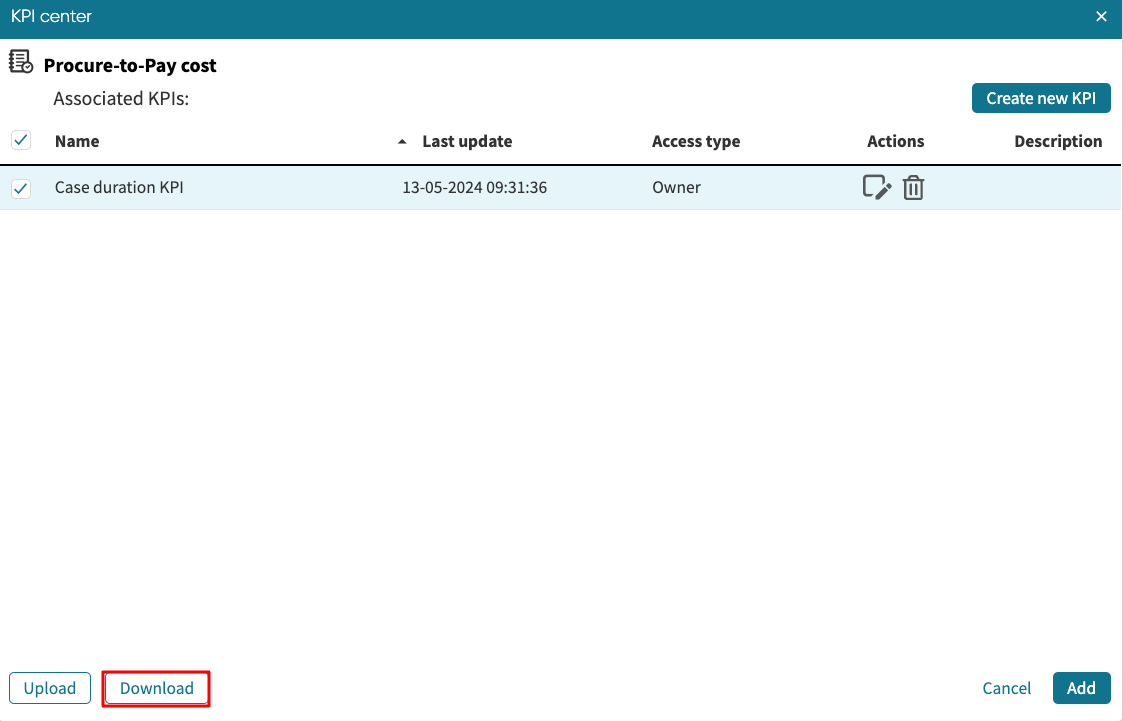Click the Description column header
The image size is (1123, 721).
[1058, 141]
